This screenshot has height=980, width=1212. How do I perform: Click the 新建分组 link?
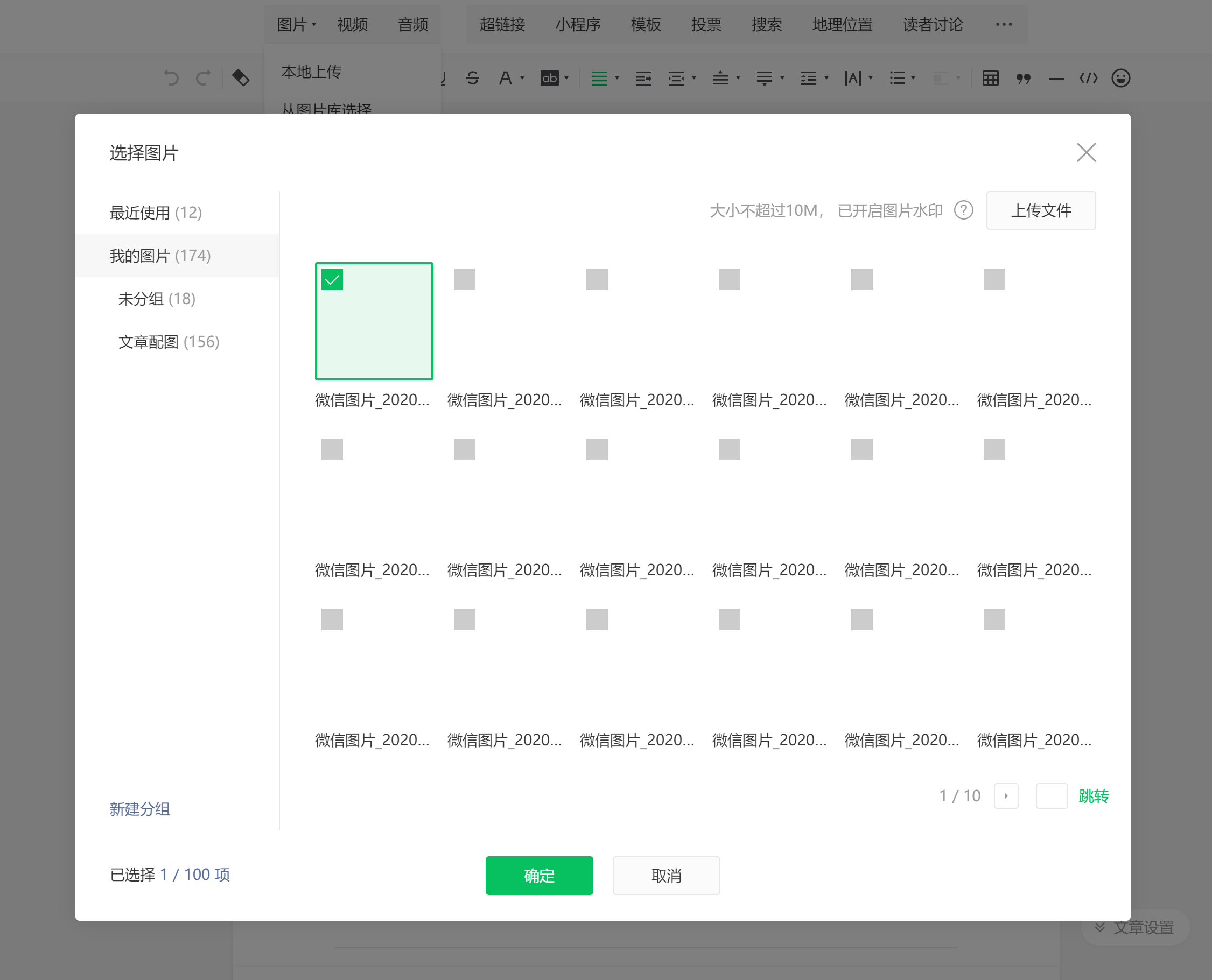coord(139,808)
